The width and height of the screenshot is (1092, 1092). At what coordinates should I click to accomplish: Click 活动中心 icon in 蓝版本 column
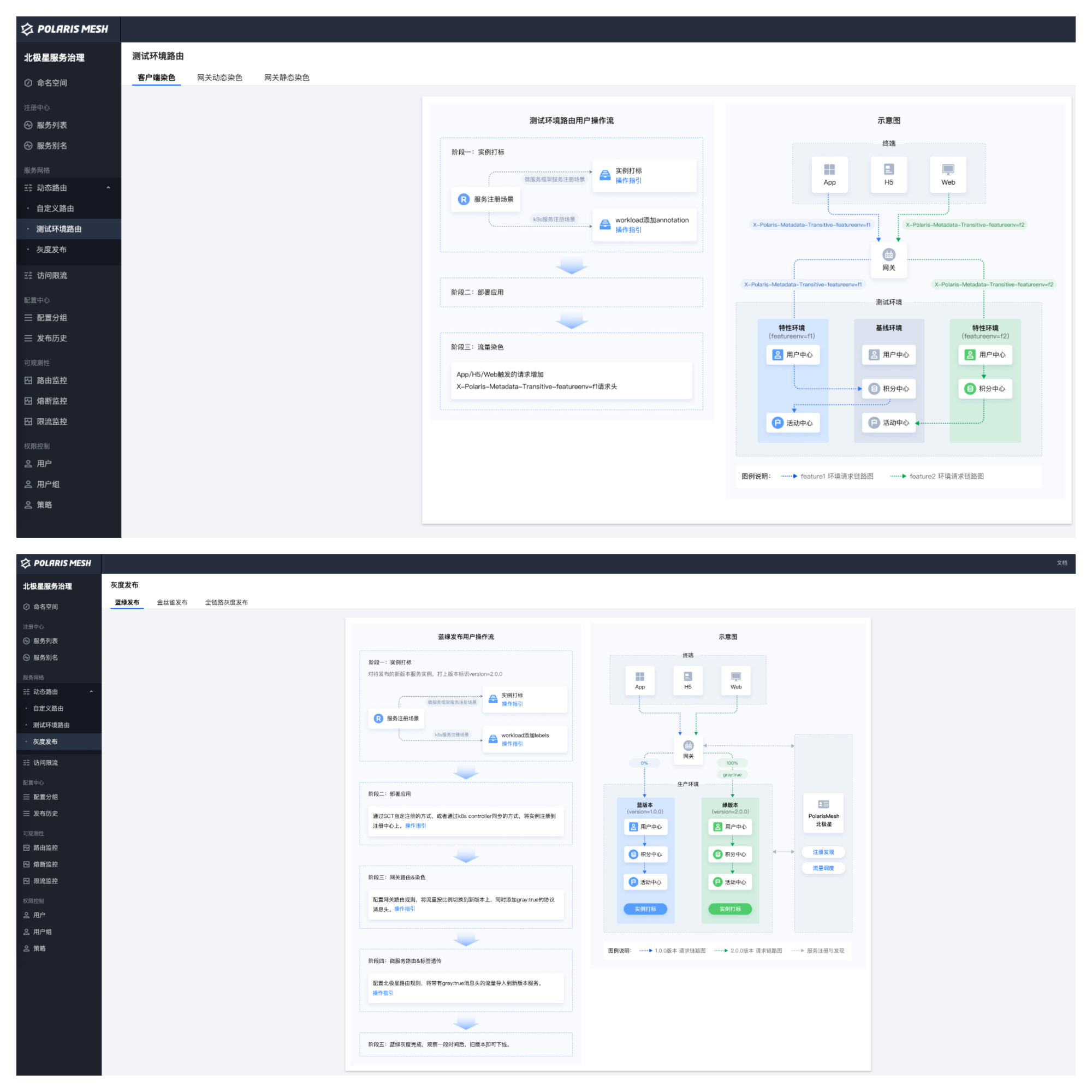point(633,882)
